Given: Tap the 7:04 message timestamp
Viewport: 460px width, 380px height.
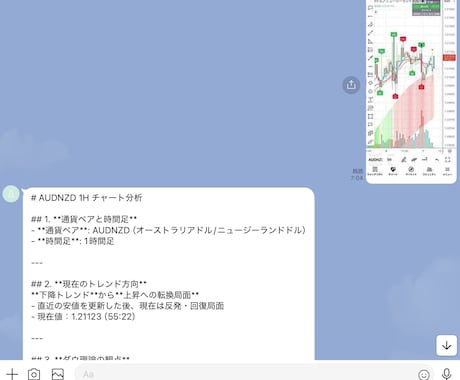Looking at the screenshot, I should pyautogui.click(x=357, y=178).
